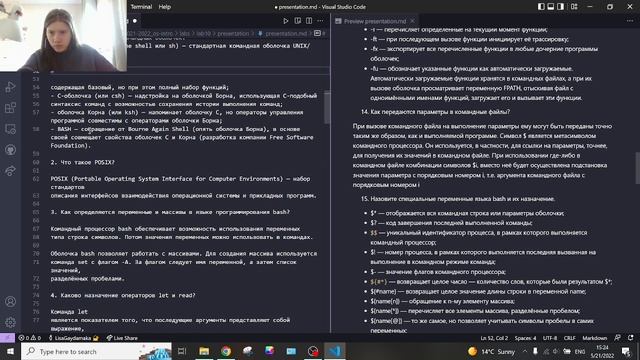
Task: Click line 74 about let and read
Action: click(123, 295)
